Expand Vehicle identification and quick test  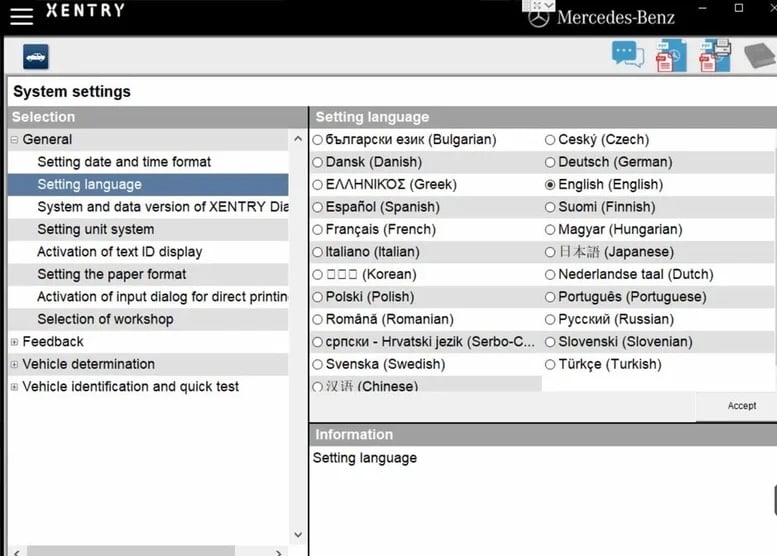click(x=14, y=387)
